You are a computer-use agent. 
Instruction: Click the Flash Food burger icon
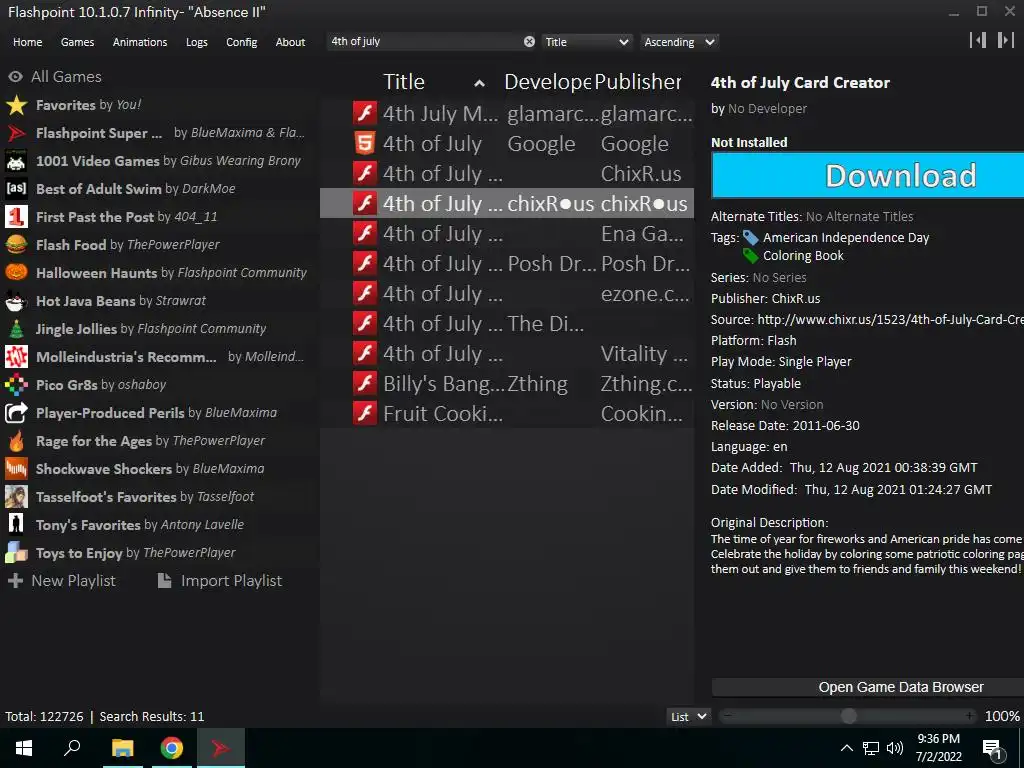tap(16, 245)
